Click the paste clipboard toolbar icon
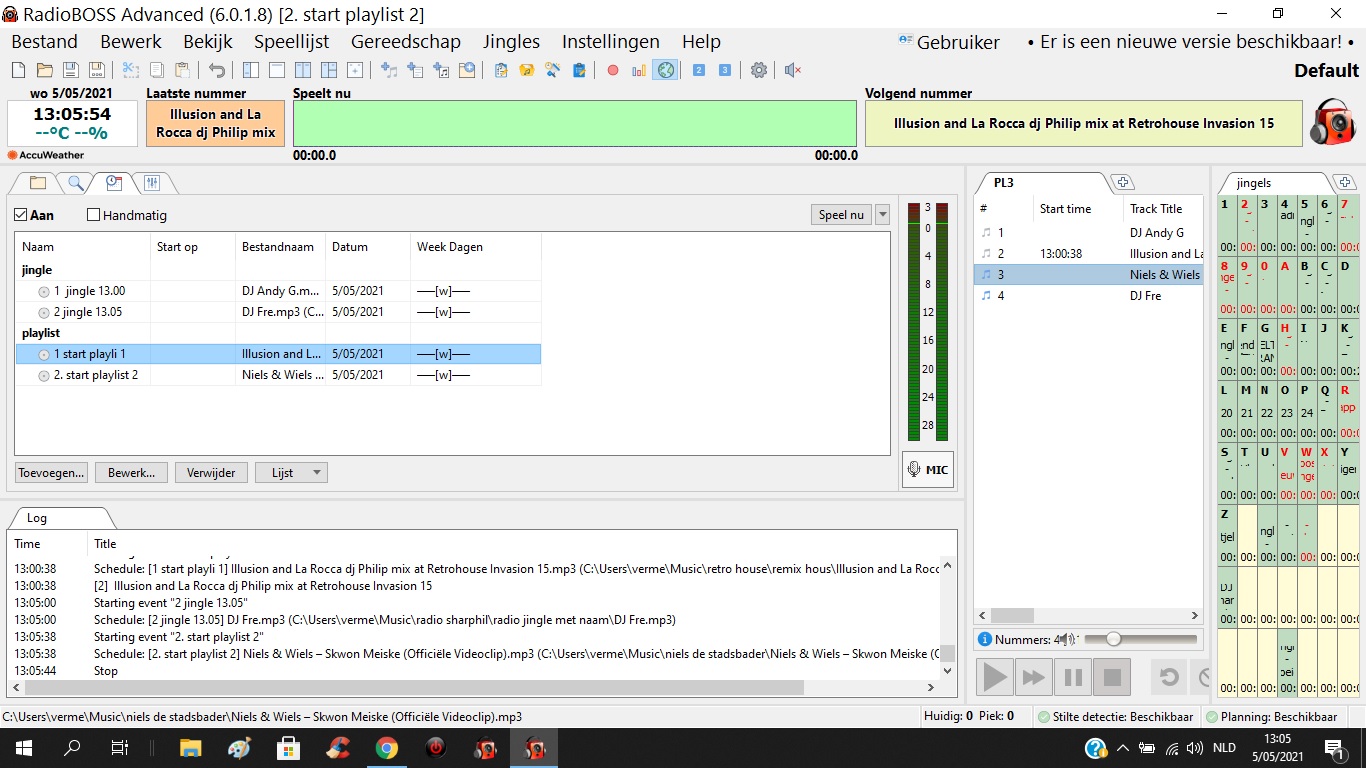This screenshot has height=768, width=1366. [x=183, y=70]
